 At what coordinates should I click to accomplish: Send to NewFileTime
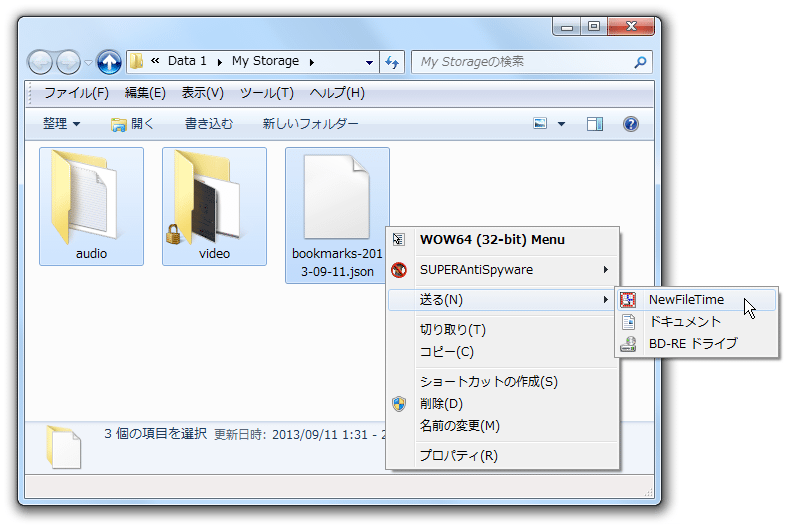coord(697,300)
